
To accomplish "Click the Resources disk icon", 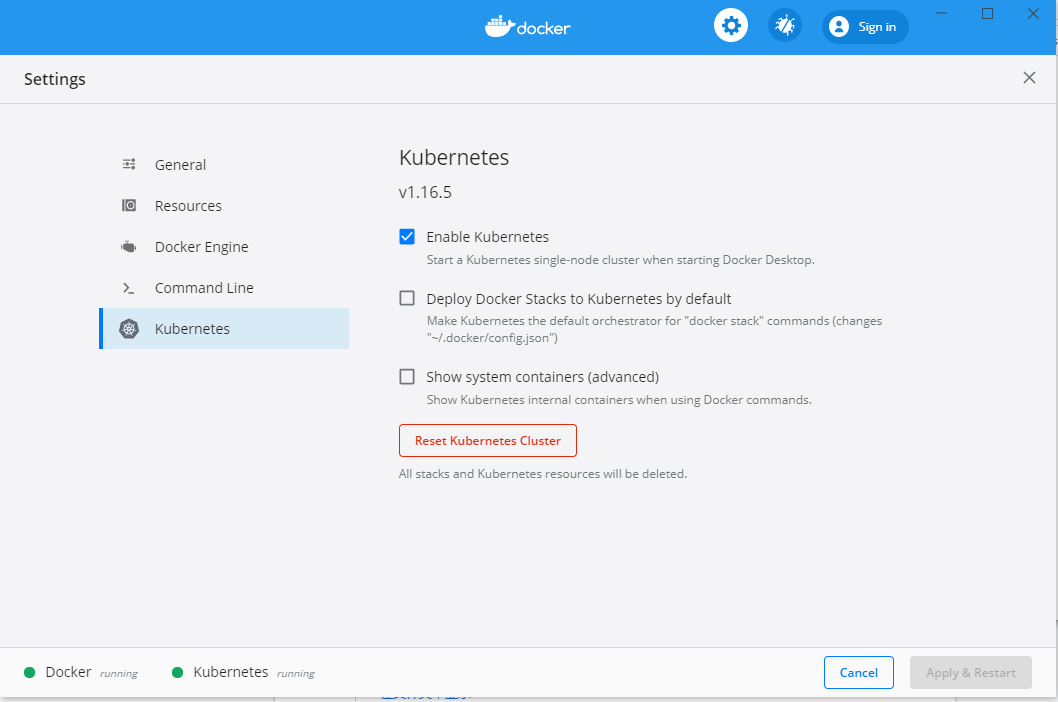I will coord(129,206).
